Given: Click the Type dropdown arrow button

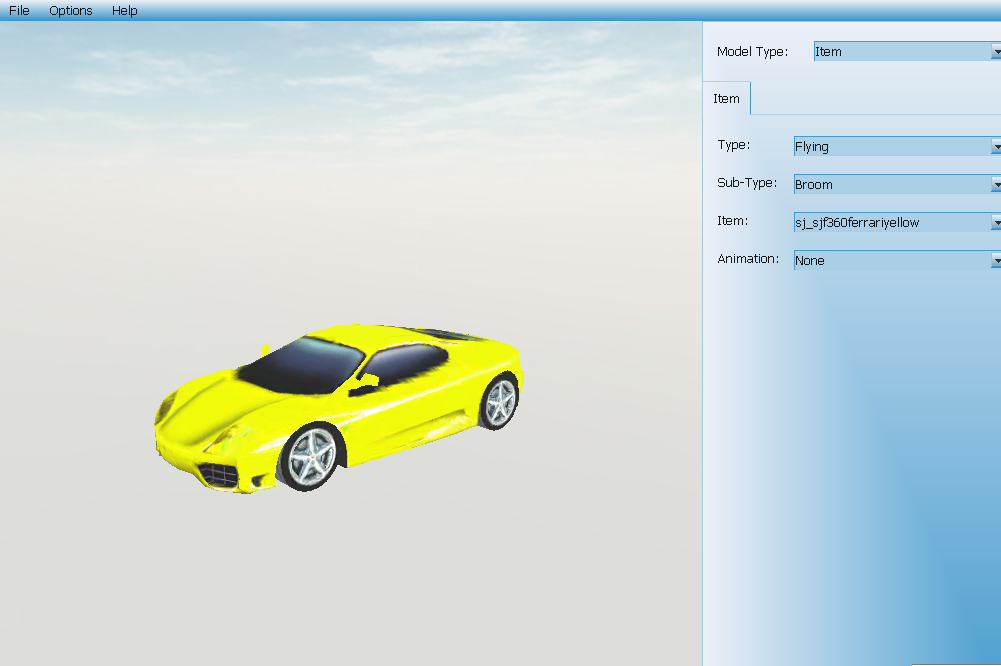Looking at the screenshot, I should pyautogui.click(x=995, y=147).
